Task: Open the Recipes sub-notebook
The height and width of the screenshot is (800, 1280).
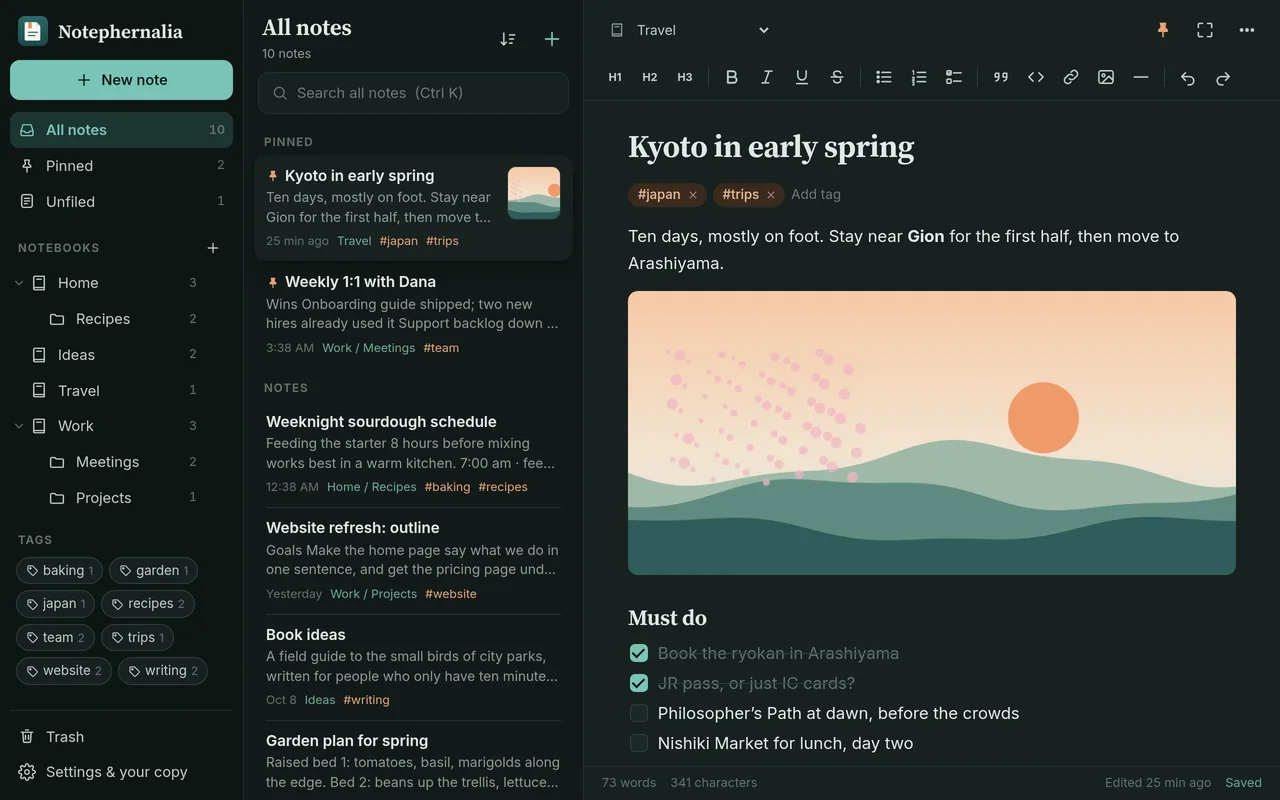Action: click(x=121, y=319)
